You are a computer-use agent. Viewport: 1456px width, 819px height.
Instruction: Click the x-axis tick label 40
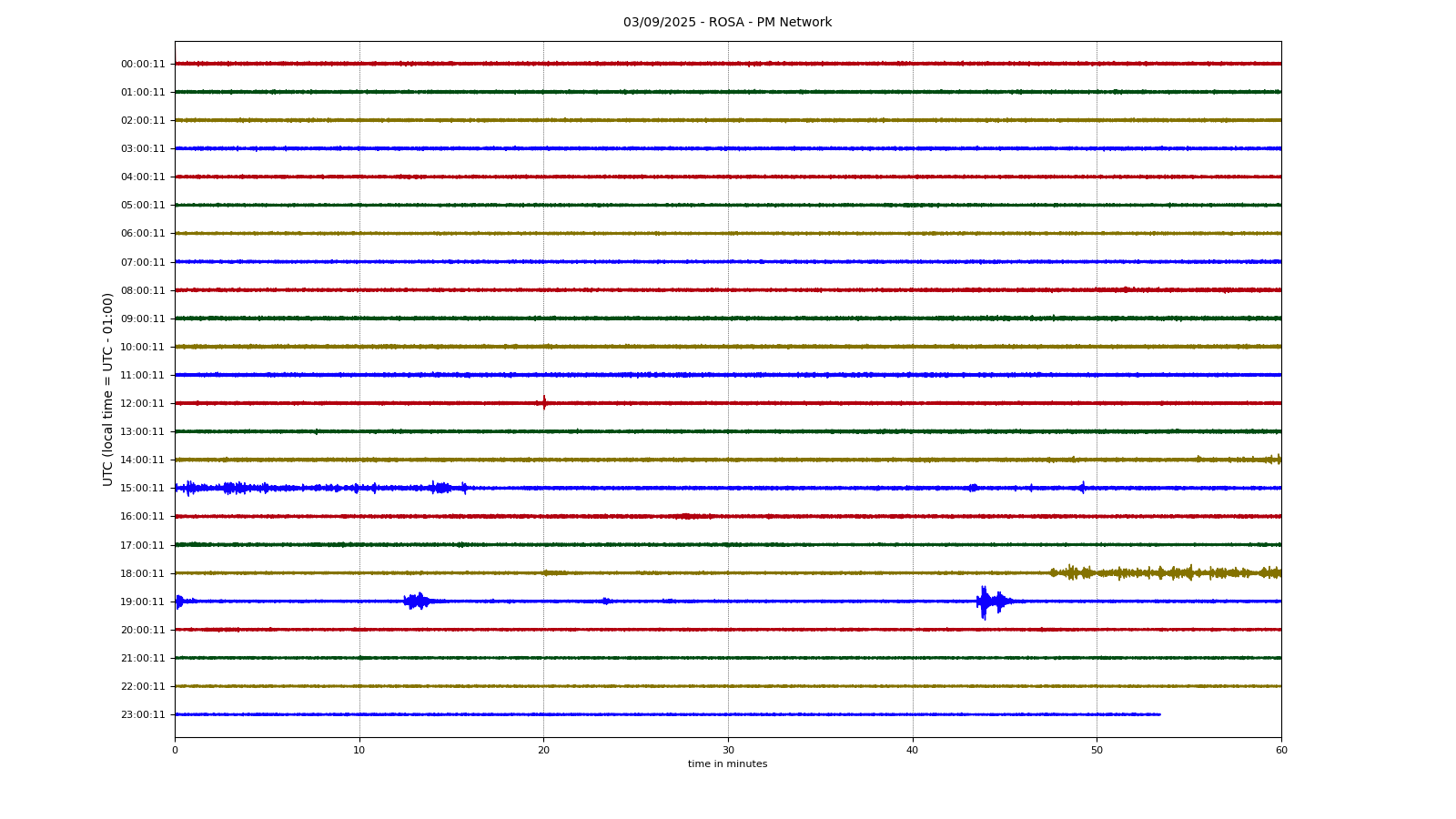[x=913, y=750]
